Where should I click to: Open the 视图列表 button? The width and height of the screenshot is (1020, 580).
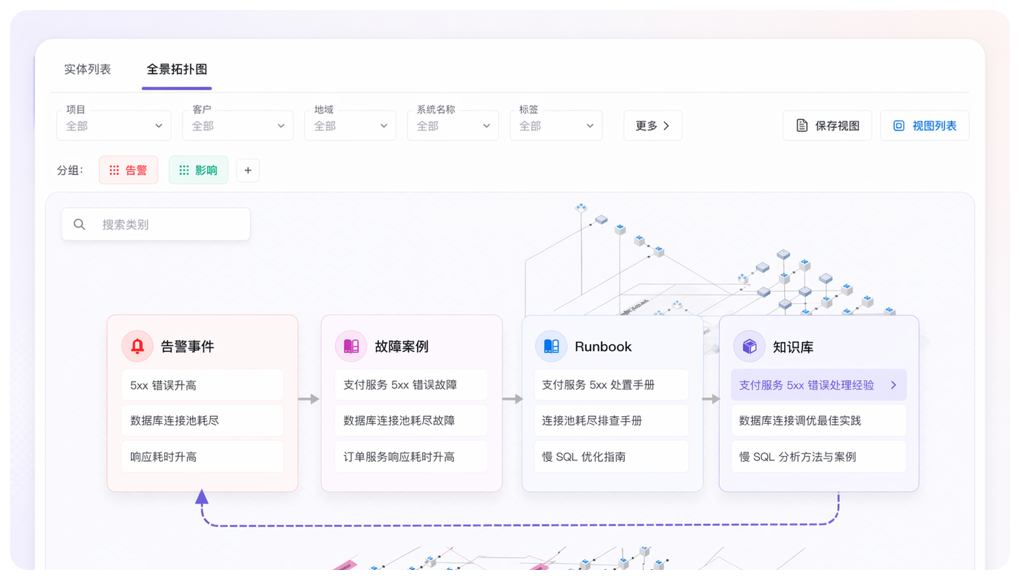[x=925, y=125]
